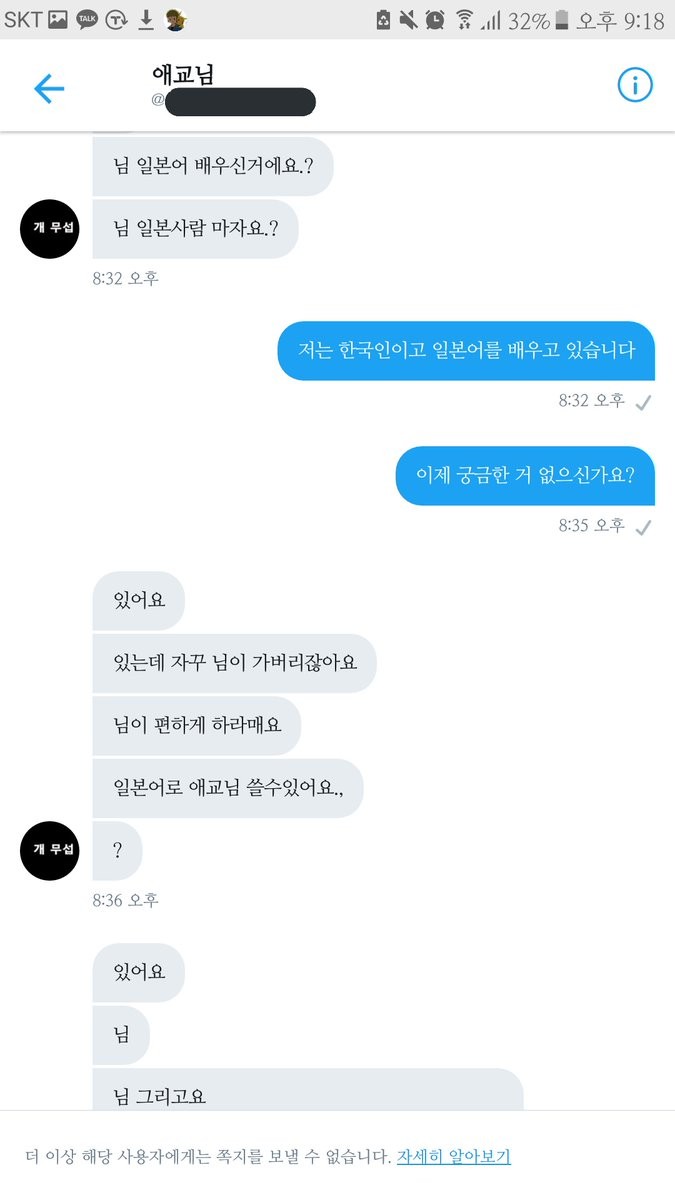This screenshot has width=675, height=1200.
Task: Select the message 있는데 자꾸 님이 가버리잖아요
Action: (235, 663)
